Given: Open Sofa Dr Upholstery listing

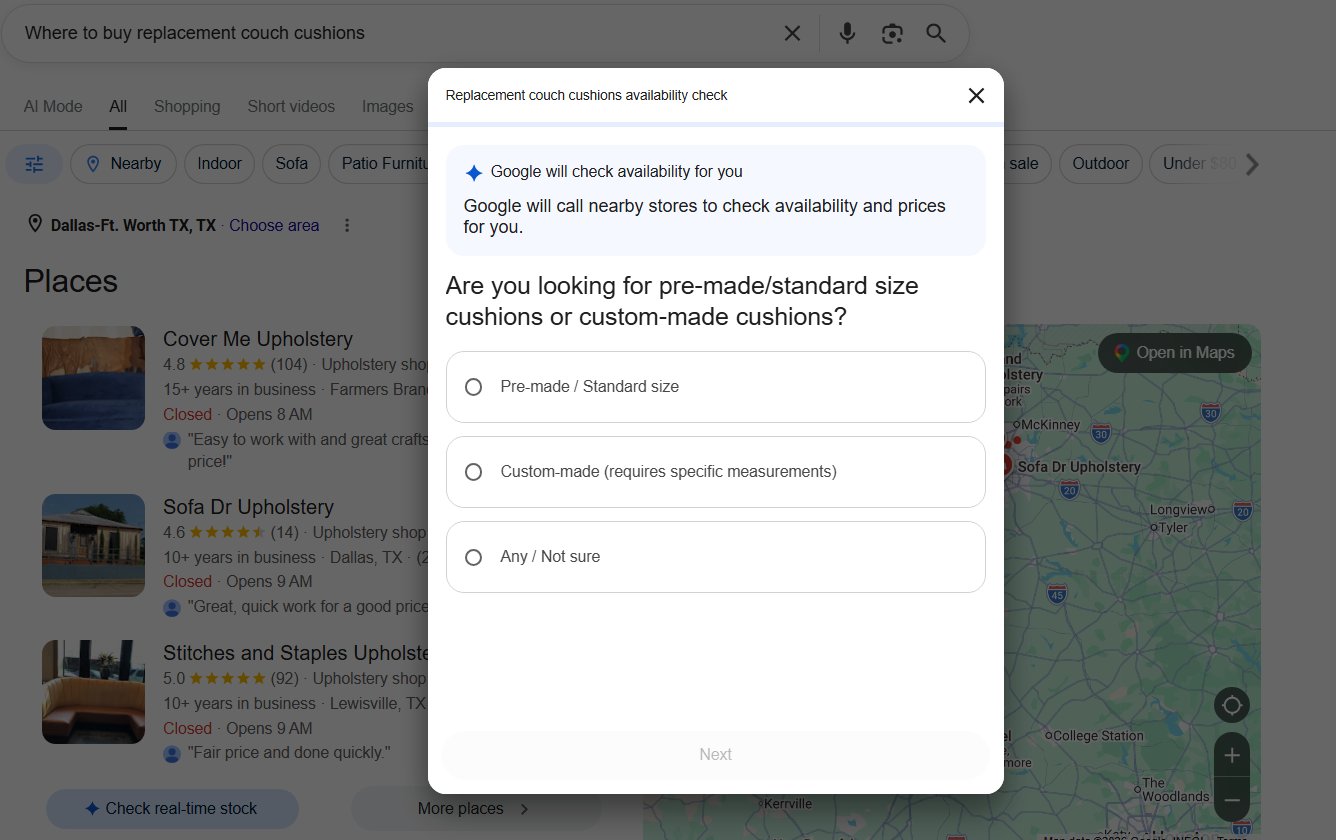Looking at the screenshot, I should (x=248, y=507).
